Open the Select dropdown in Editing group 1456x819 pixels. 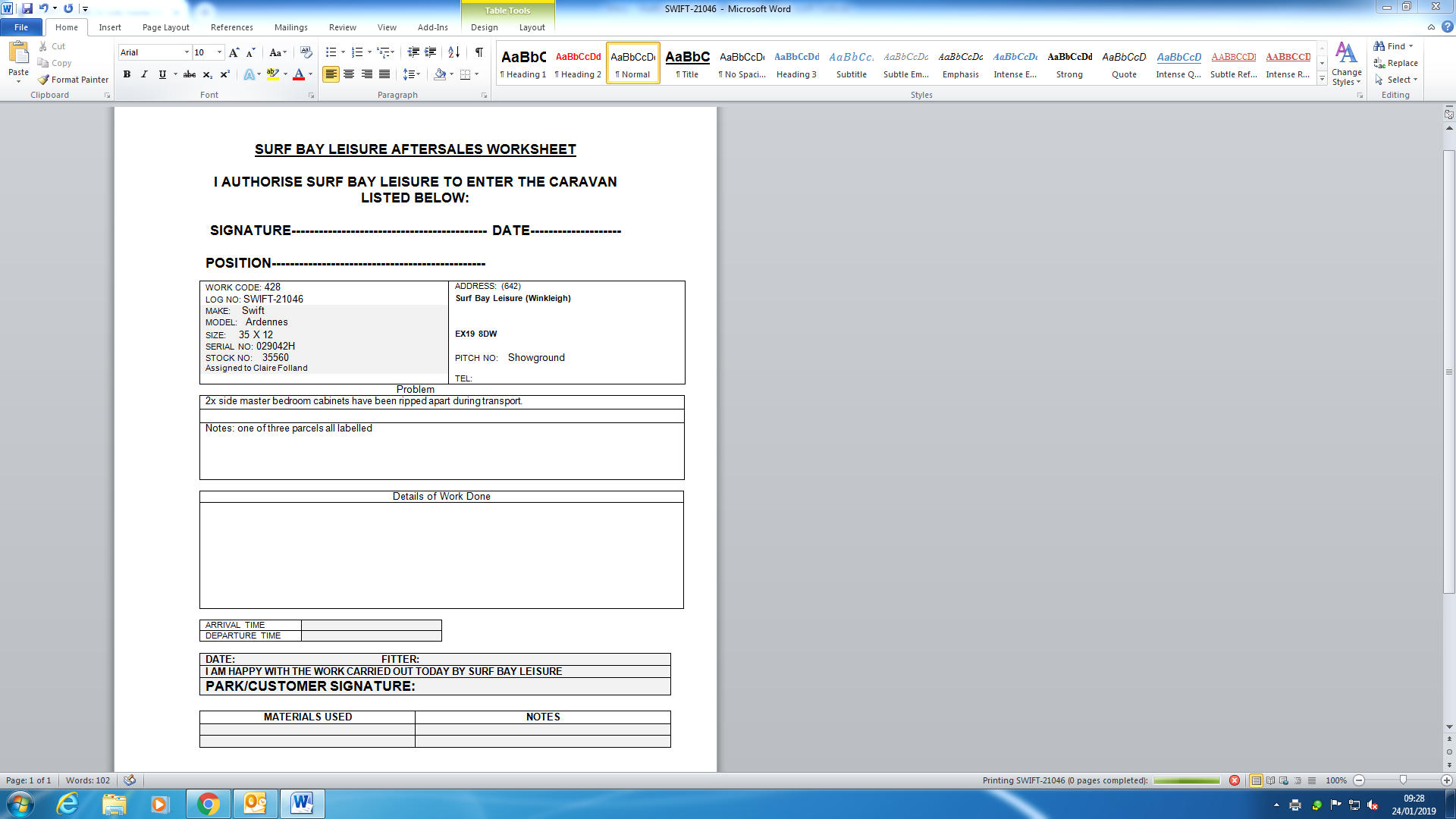[x=1398, y=80]
